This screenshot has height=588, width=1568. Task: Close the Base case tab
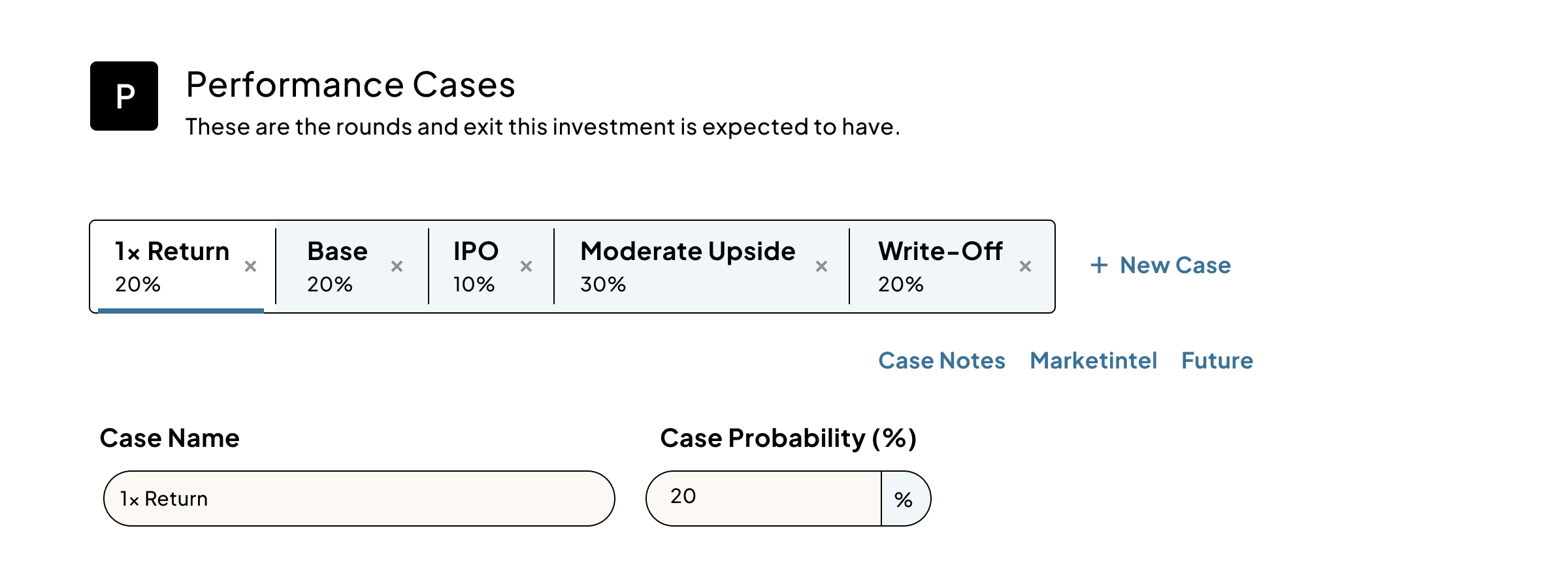tap(397, 267)
